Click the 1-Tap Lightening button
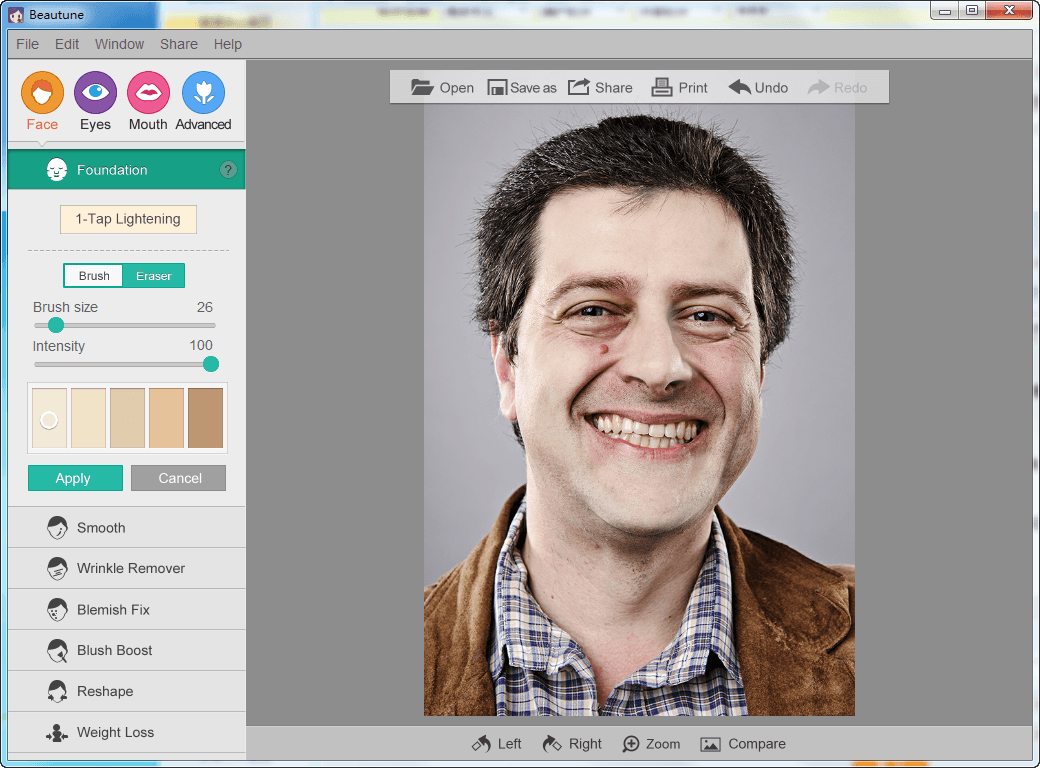This screenshot has height=768, width=1040. [128, 220]
